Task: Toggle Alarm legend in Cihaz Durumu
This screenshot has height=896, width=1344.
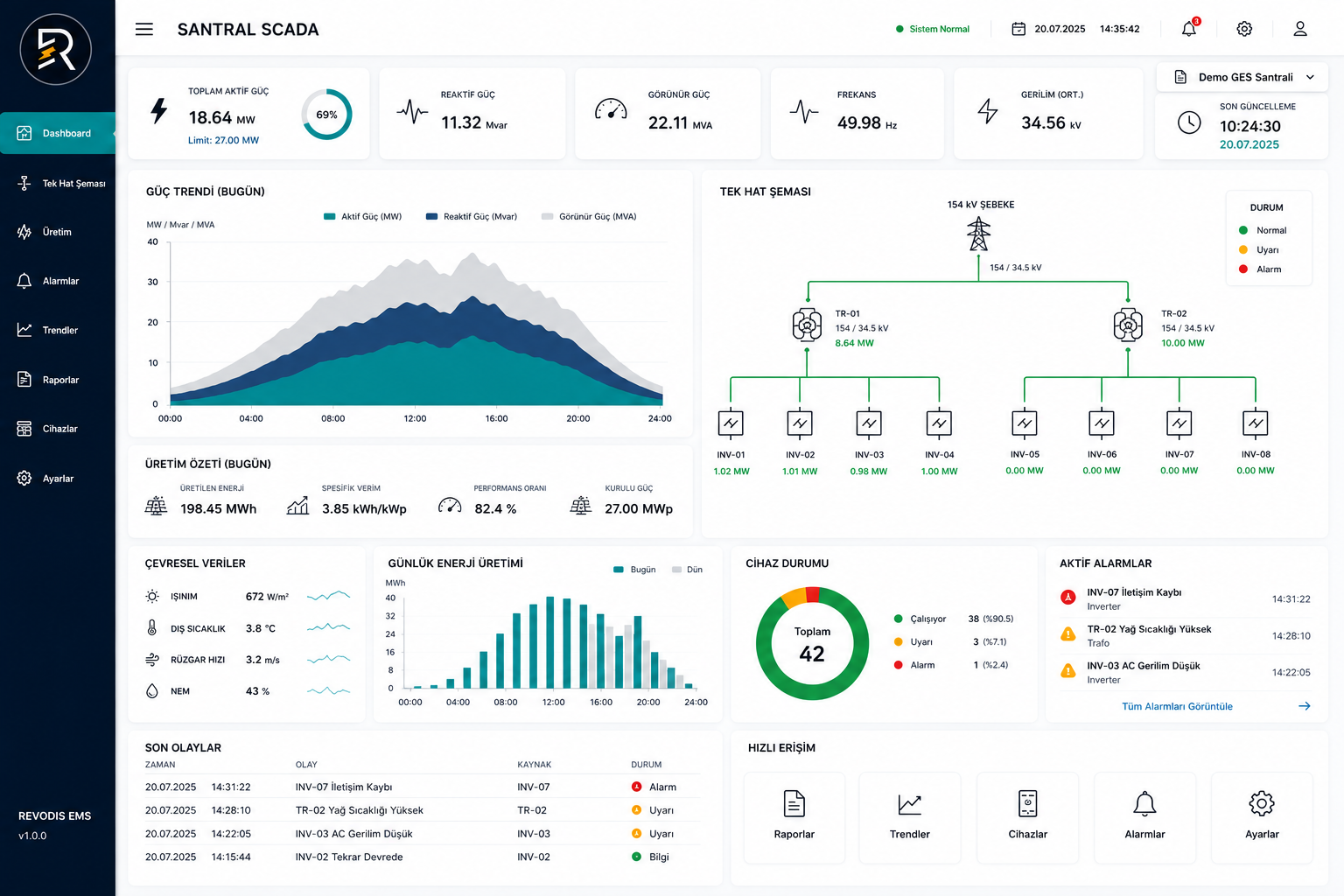Action: (914, 665)
